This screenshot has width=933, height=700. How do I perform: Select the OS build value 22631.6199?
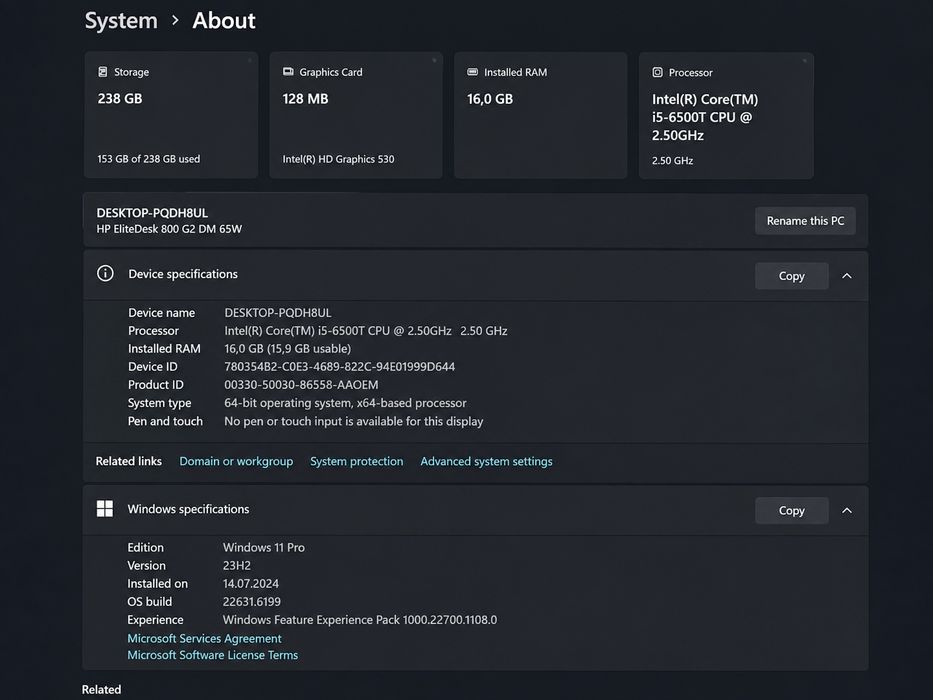click(252, 602)
